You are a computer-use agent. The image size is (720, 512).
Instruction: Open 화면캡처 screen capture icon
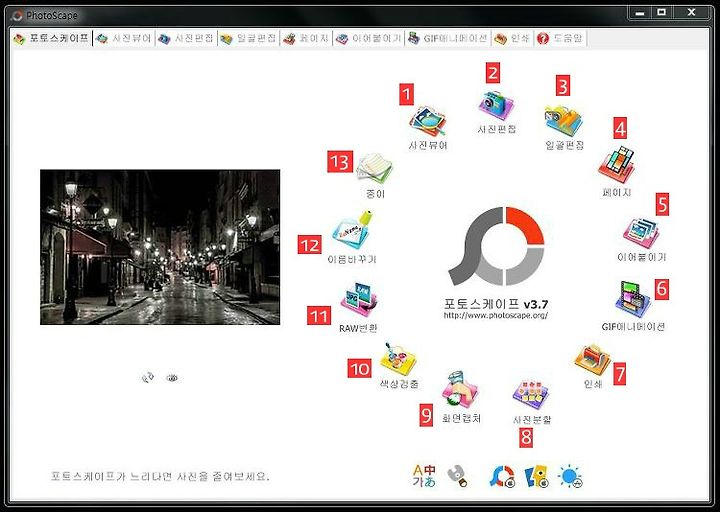461,389
